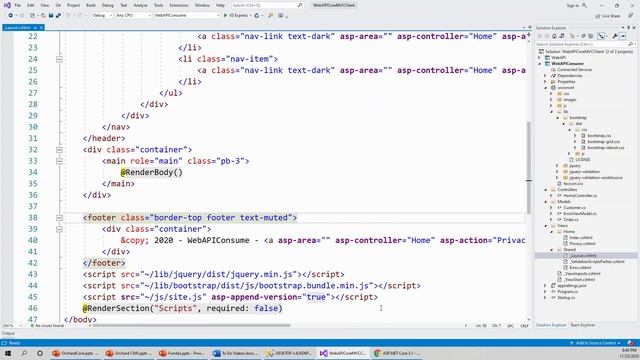Click the Home icon in Solution Explorer toolbar
640x360 pixels.
[x=554, y=36]
